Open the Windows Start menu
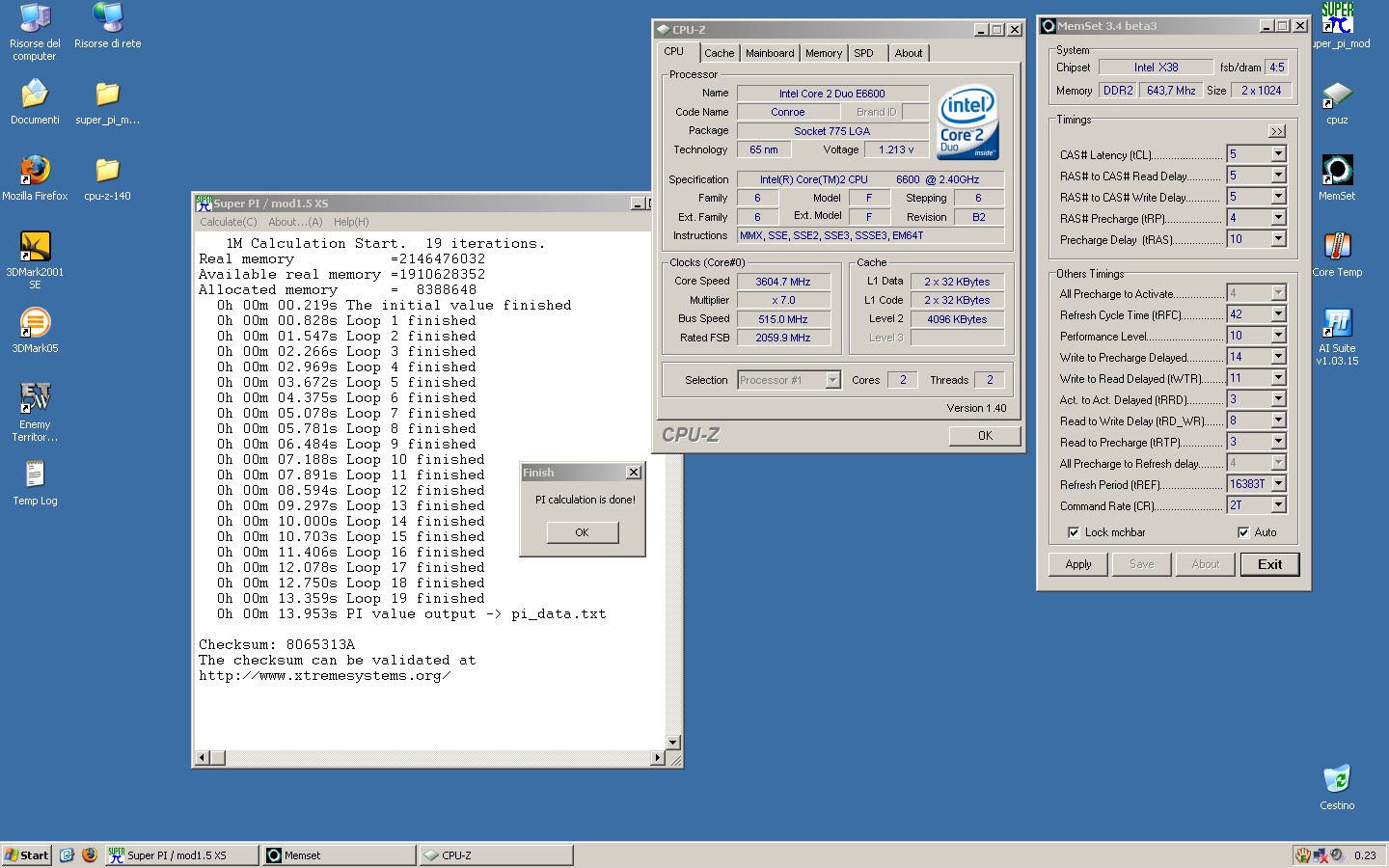The height and width of the screenshot is (868, 1389). 27,855
